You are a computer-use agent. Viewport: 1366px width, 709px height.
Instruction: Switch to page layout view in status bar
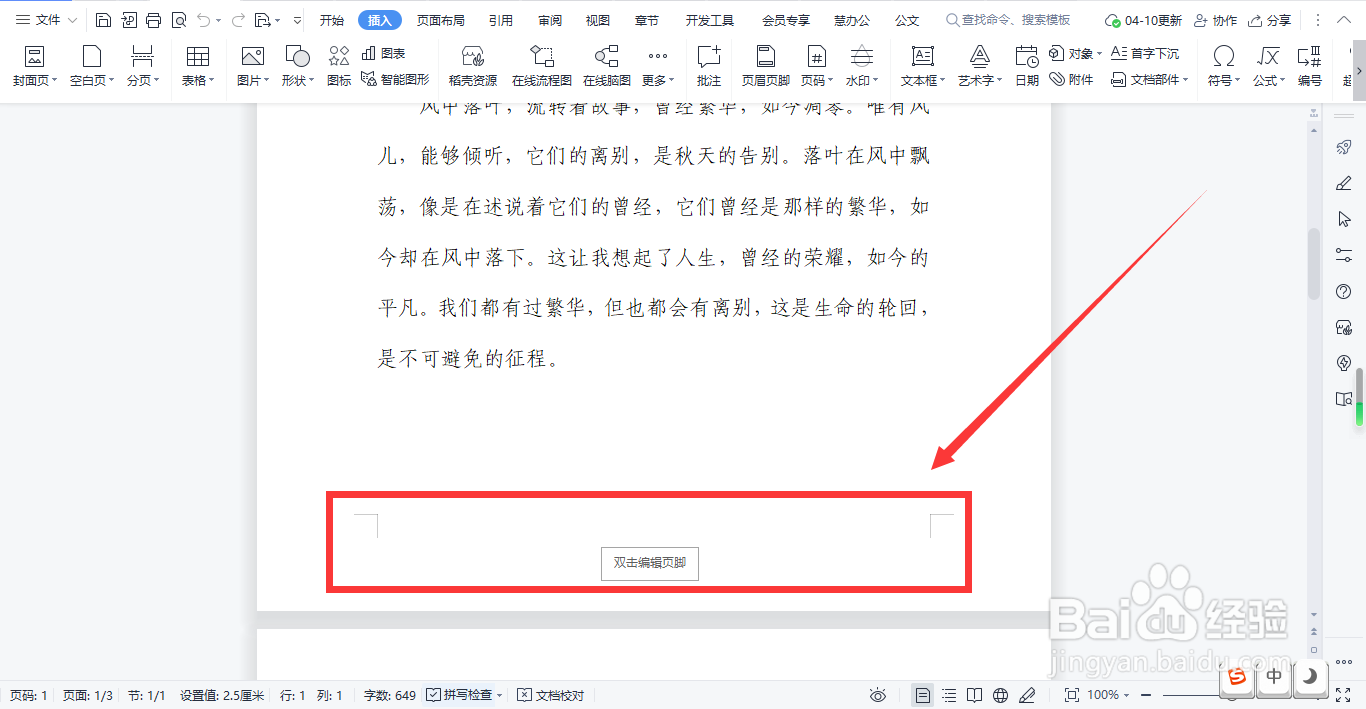tap(923, 695)
